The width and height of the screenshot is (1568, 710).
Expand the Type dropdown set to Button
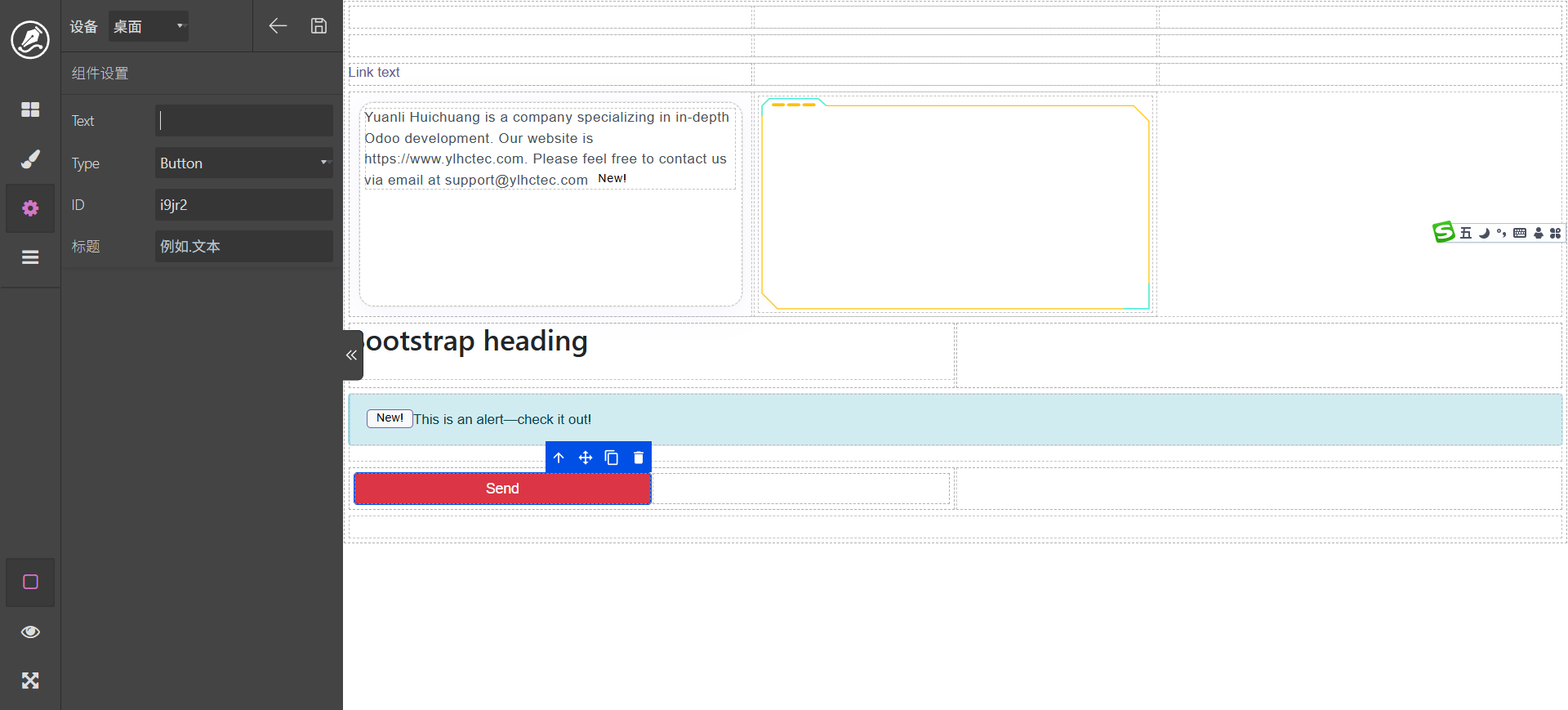(243, 163)
